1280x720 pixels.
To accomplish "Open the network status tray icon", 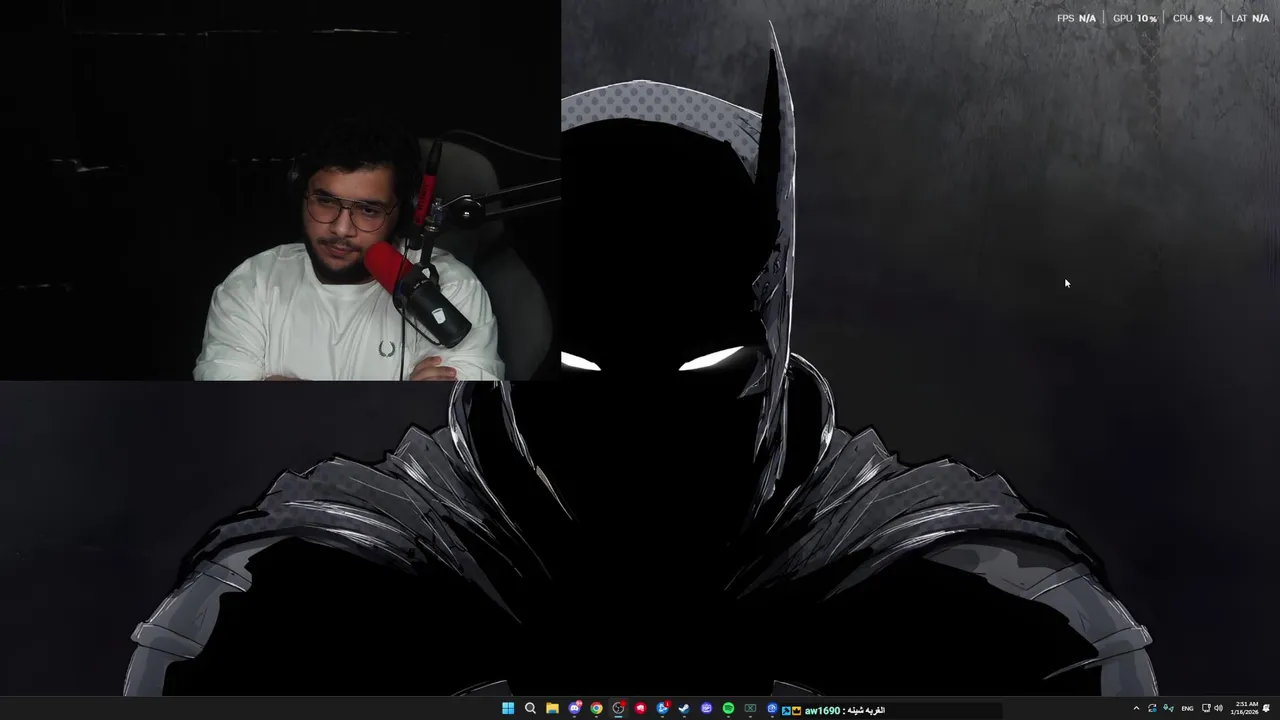I will pyautogui.click(x=1206, y=708).
